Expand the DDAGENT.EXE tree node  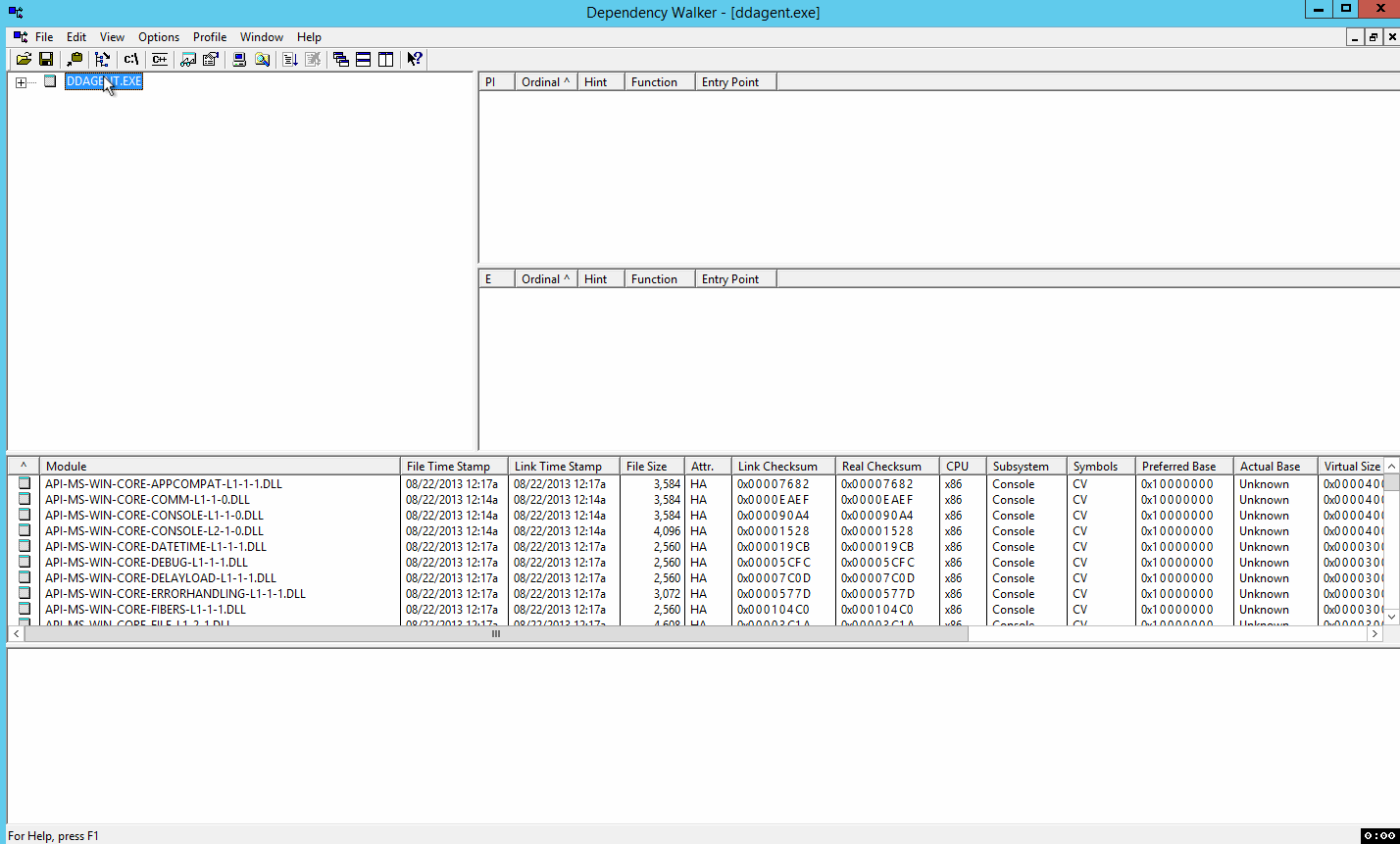(21, 81)
